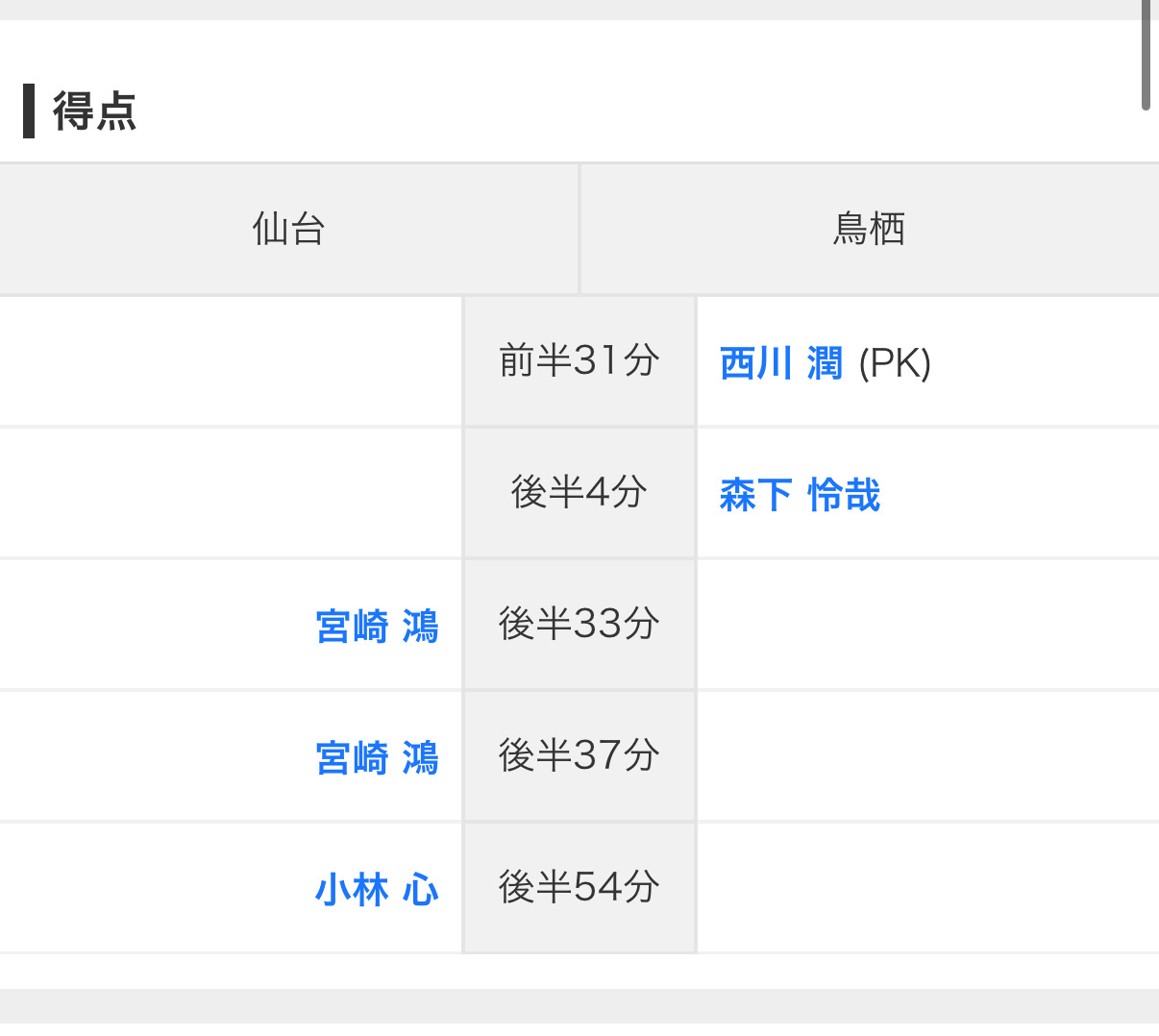Click 宮崎 鴻 in the 後半33分 row
Image resolution: width=1159 pixels, height=1036 pixels.
pos(377,627)
